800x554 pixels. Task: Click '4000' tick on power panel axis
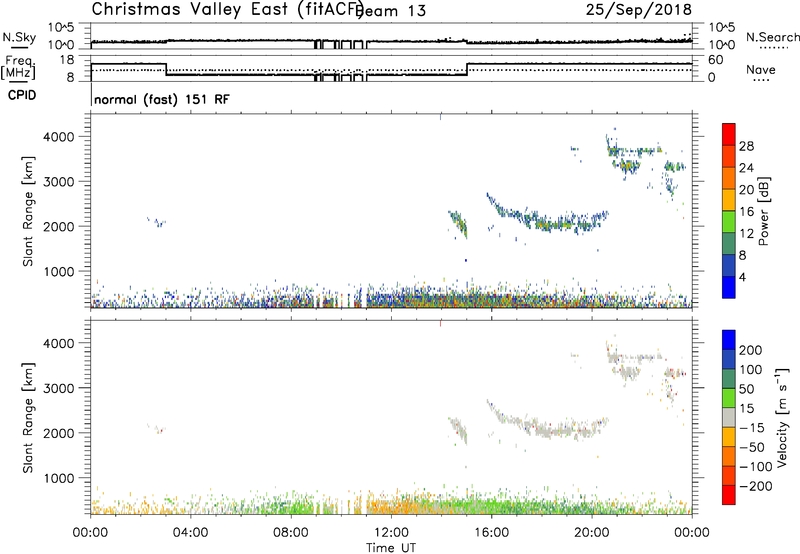click(59, 137)
